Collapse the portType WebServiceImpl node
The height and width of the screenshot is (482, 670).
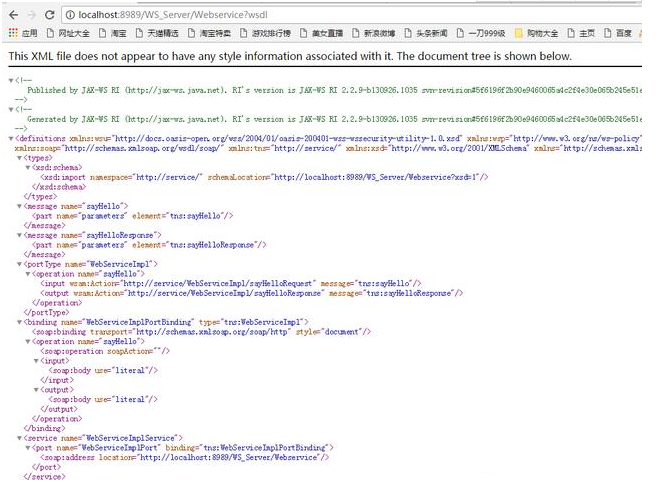click(x=19, y=264)
